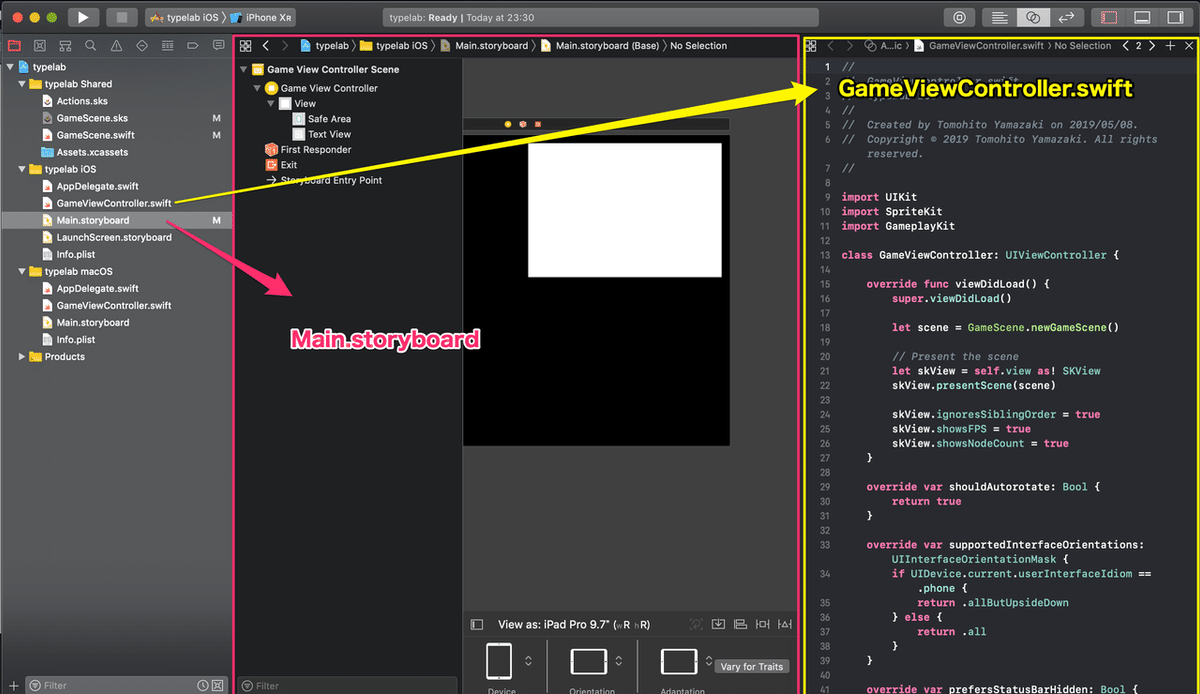Select First Responder in outline
Image resolution: width=1200 pixels, height=694 pixels.
tap(316, 149)
